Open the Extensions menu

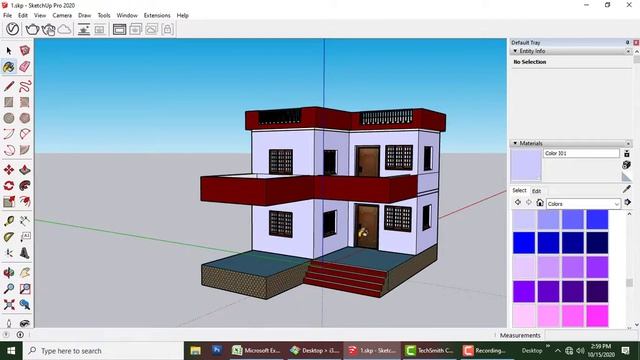coord(157,15)
